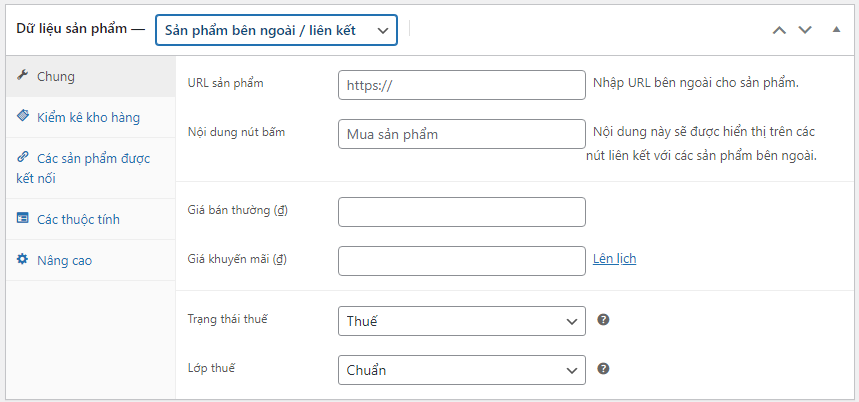
Task: Click the link icon for Các sản phẩm được kết nối
Action: click(x=23, y=158)
